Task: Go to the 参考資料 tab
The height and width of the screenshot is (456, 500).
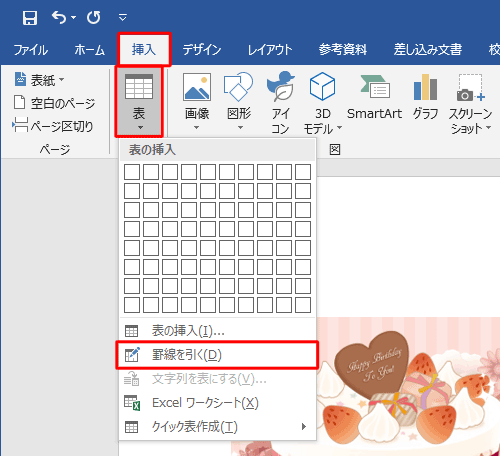Action: point(343,50)
